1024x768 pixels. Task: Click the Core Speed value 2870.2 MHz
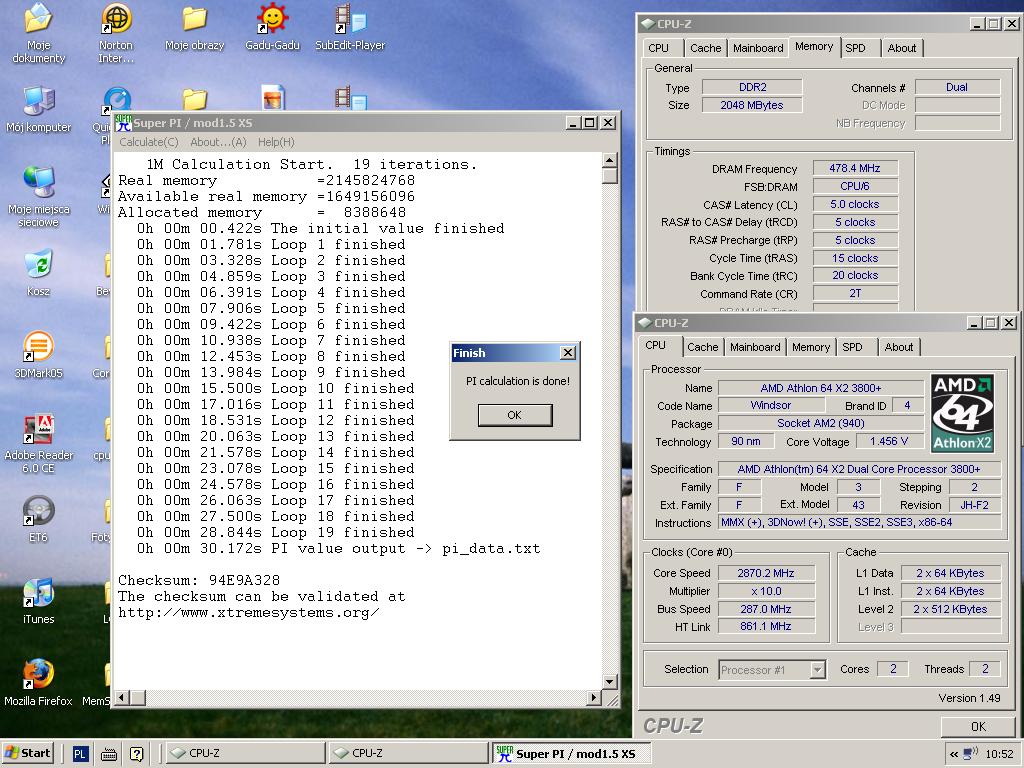point(766,573)
